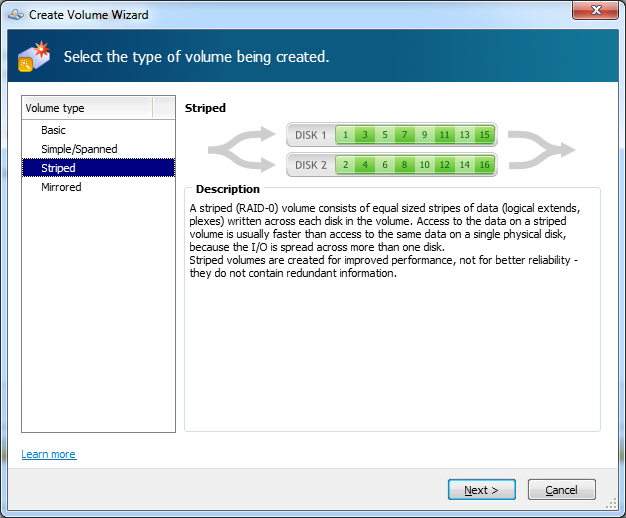Open the Learn more link
The height and width of the screenshot is (518, 626).
click(x=49, y=454)
